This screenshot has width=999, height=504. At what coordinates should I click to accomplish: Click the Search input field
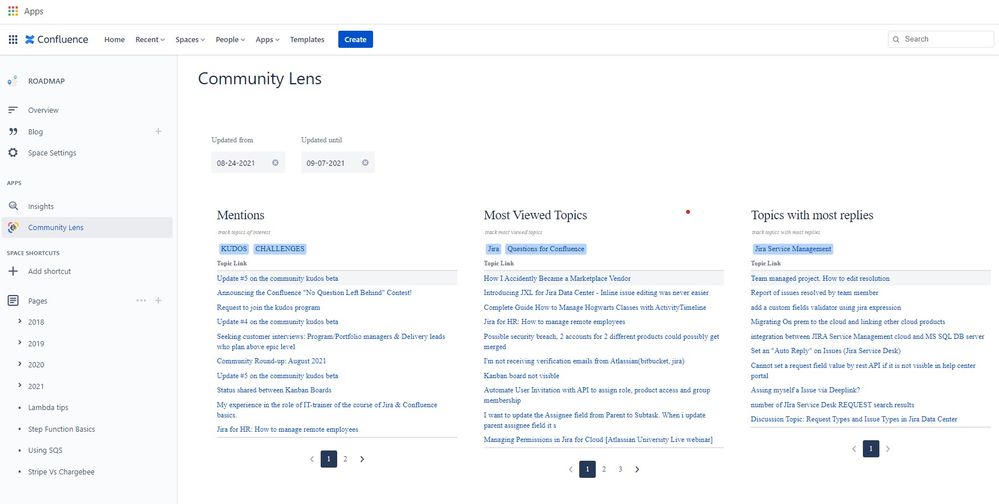[940, 40]
